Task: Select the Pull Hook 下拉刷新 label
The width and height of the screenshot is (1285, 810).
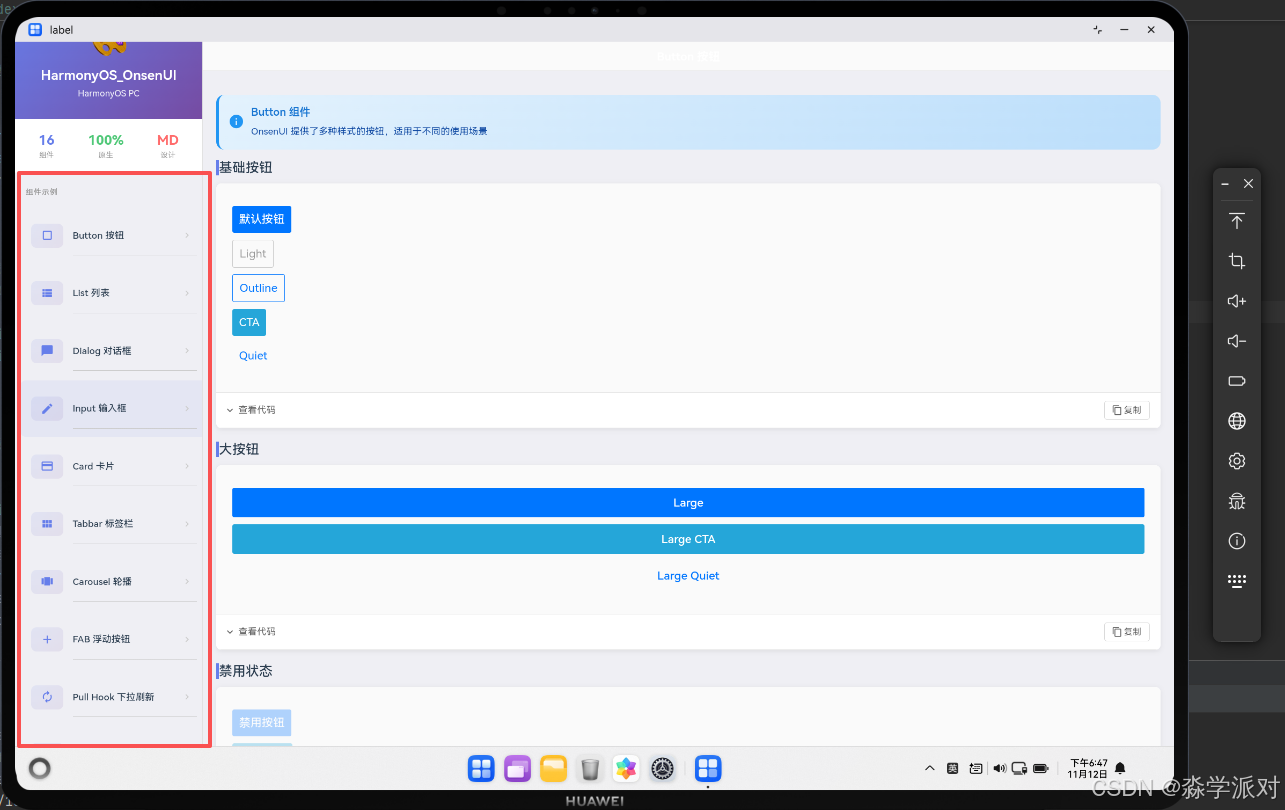Action: click(x=113, y=697)
